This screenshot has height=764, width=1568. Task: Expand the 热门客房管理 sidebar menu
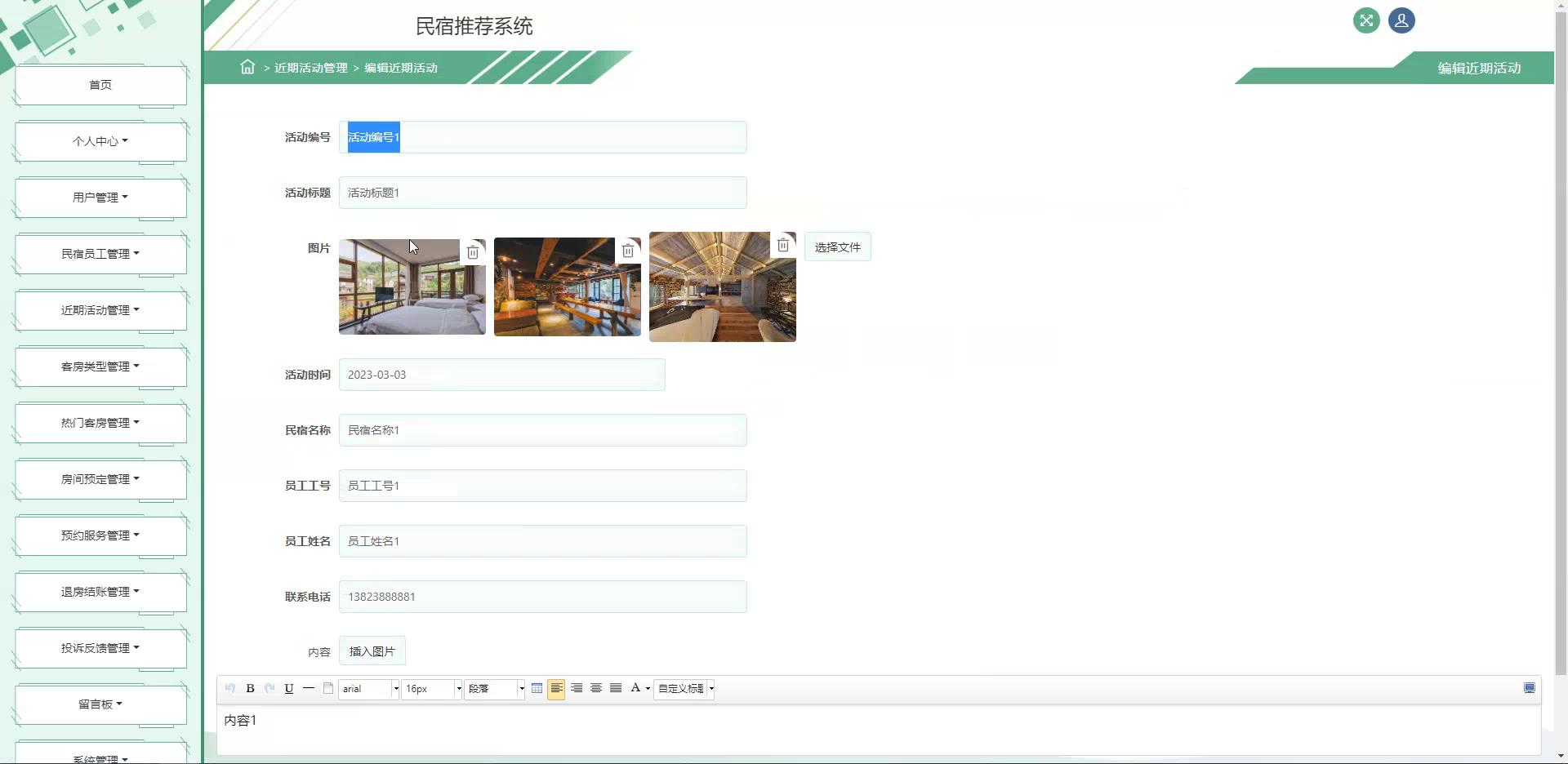(100, 423)
